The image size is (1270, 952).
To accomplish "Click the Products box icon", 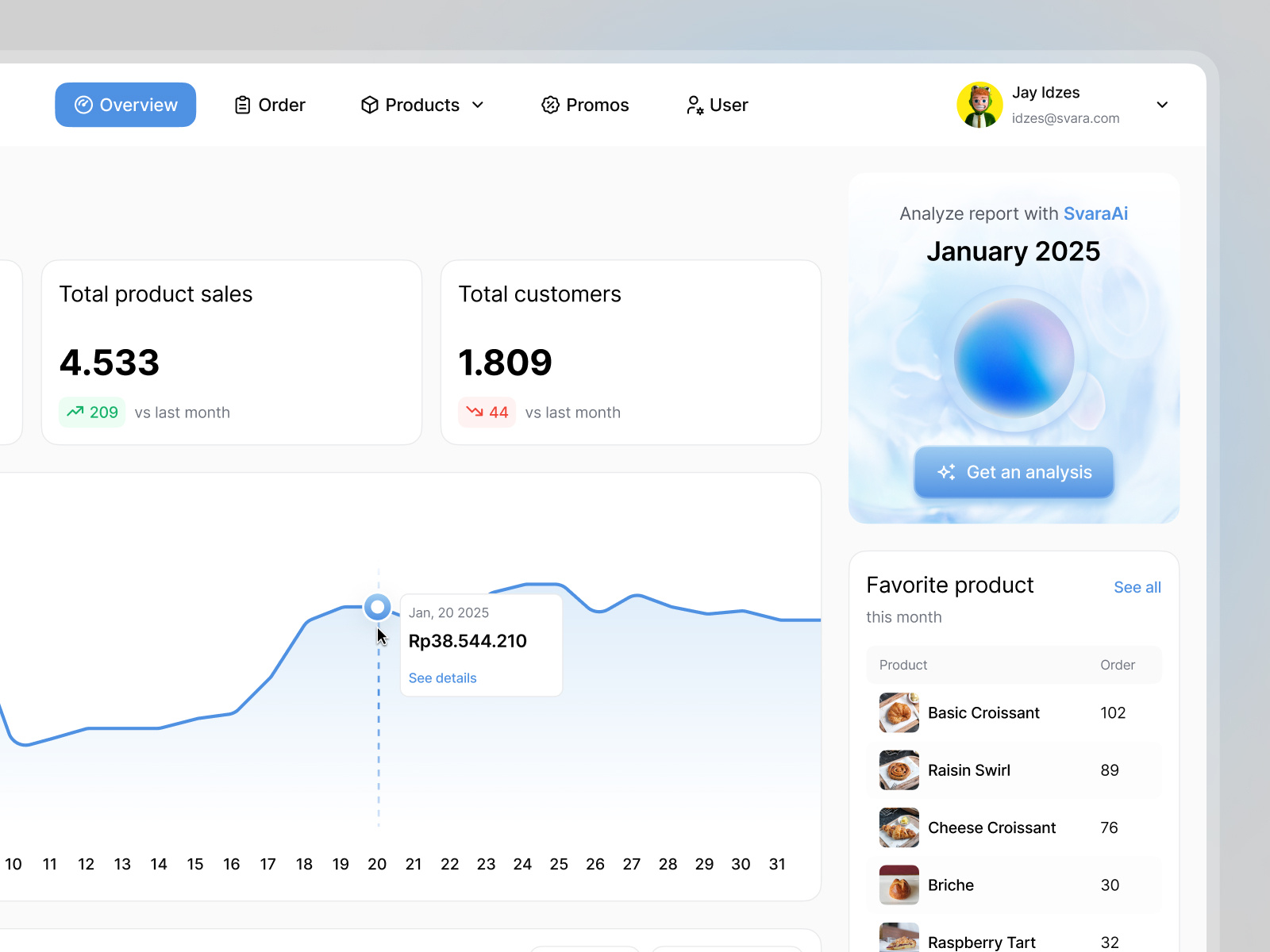I will tap(369, 104).
